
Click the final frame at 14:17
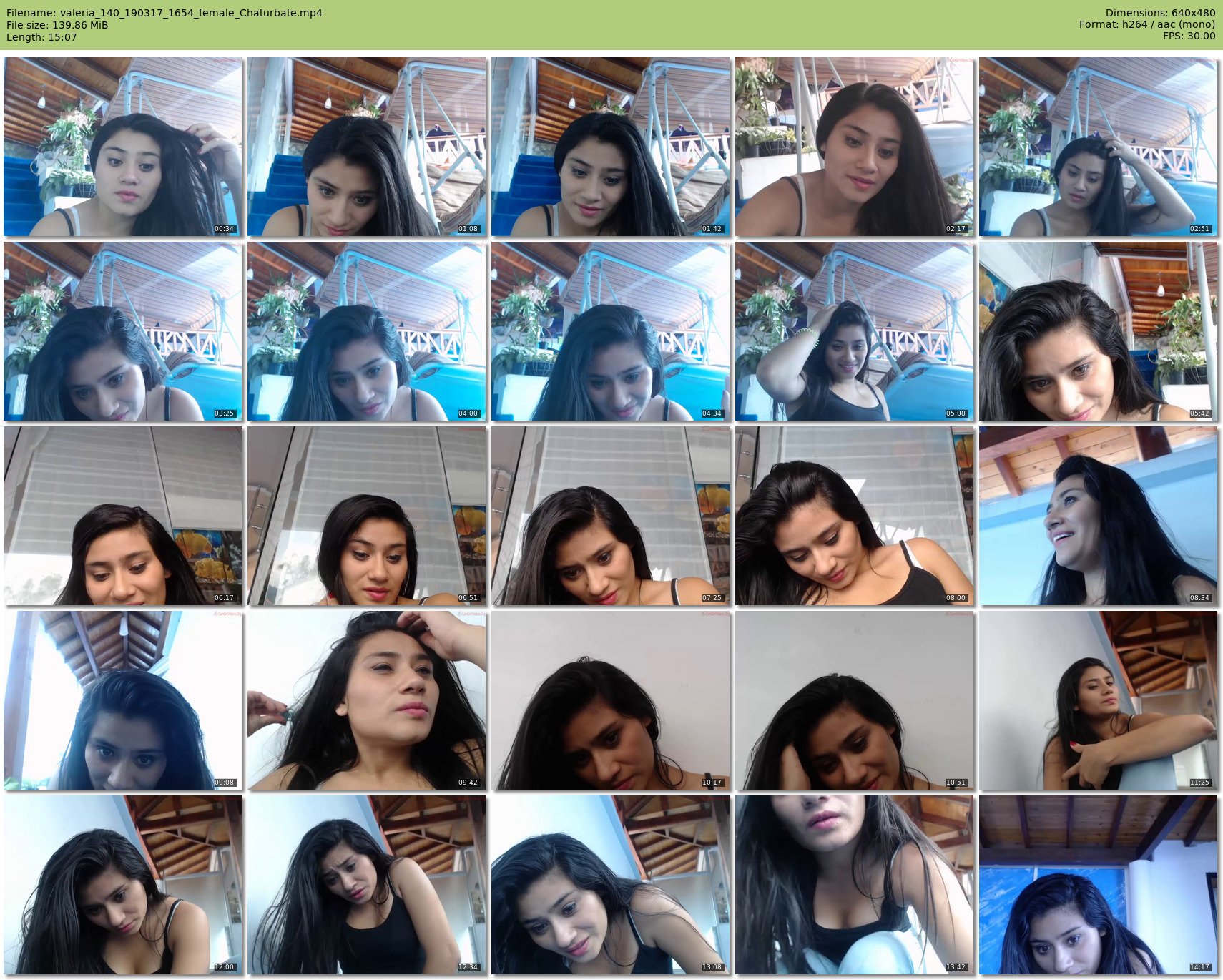[1099, 885]
